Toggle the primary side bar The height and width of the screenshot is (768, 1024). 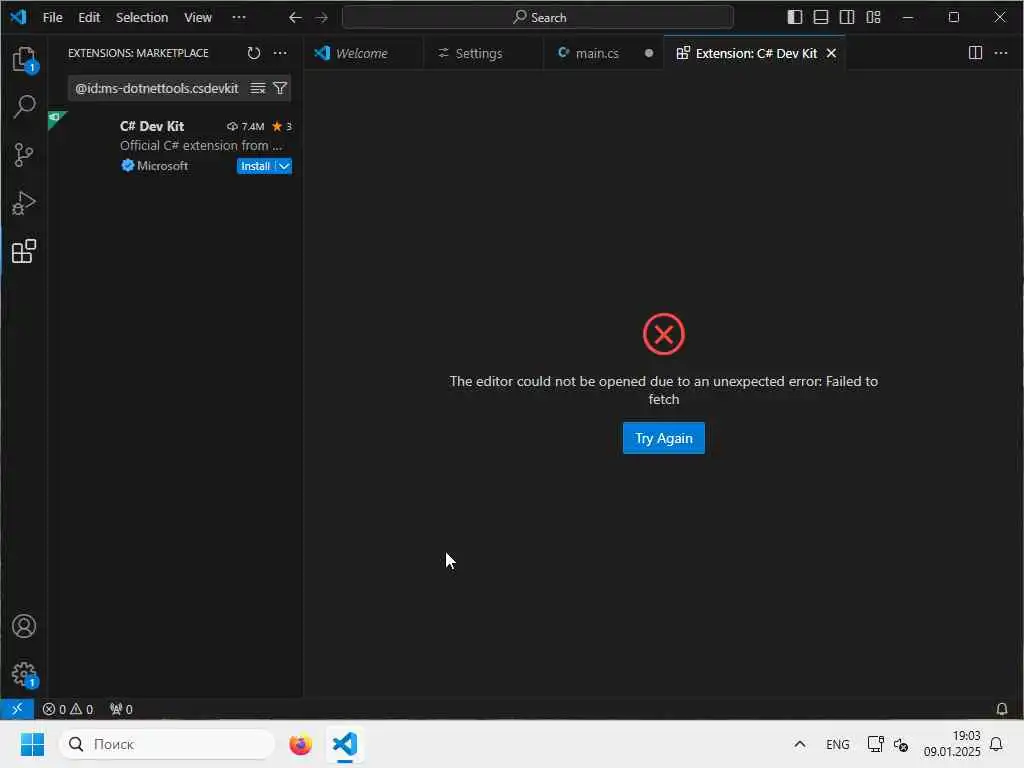coord(795,18)
